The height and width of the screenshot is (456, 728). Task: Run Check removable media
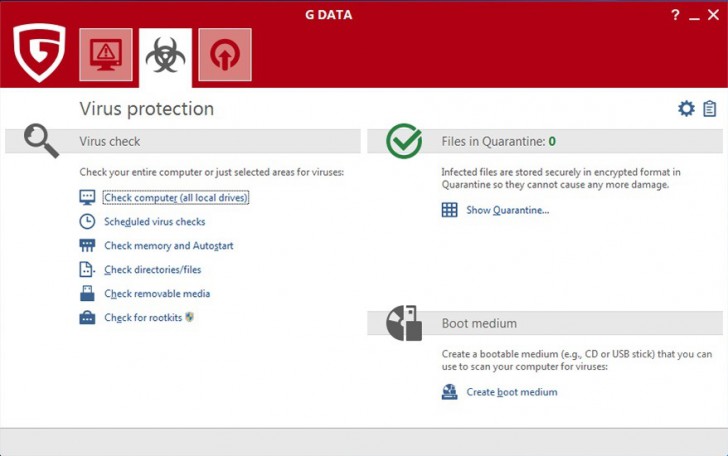[157, 293]
